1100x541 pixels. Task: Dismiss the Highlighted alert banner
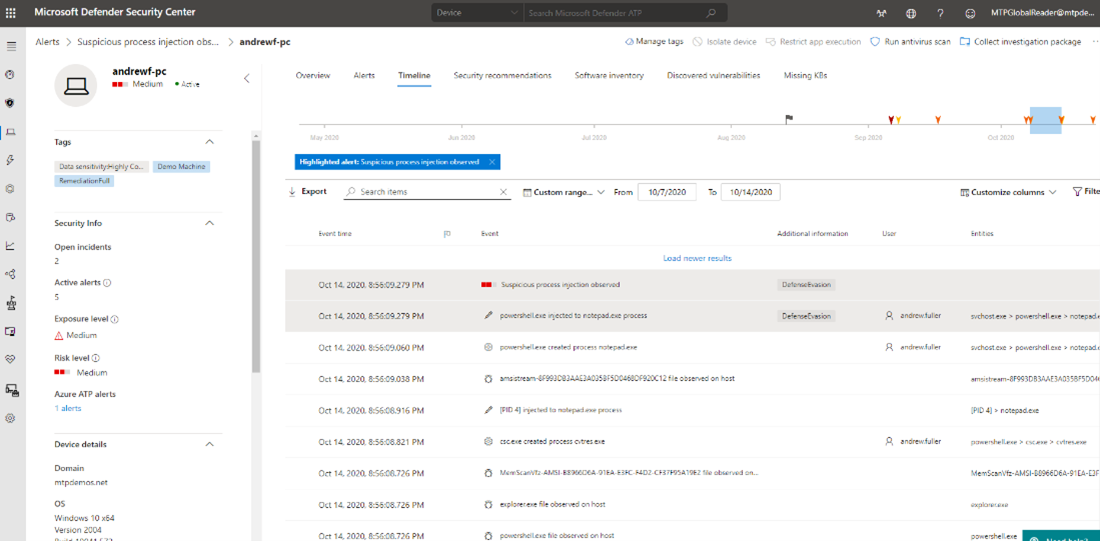tap(492, 162)
